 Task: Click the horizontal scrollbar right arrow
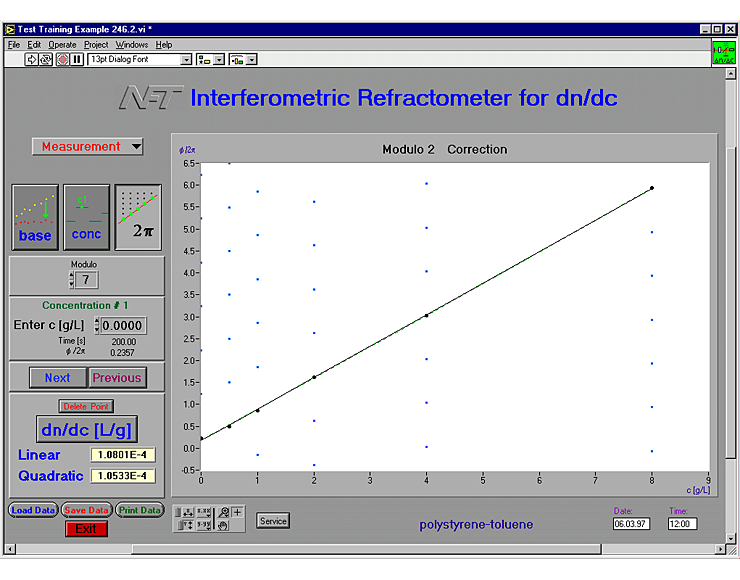click(720, 549)
